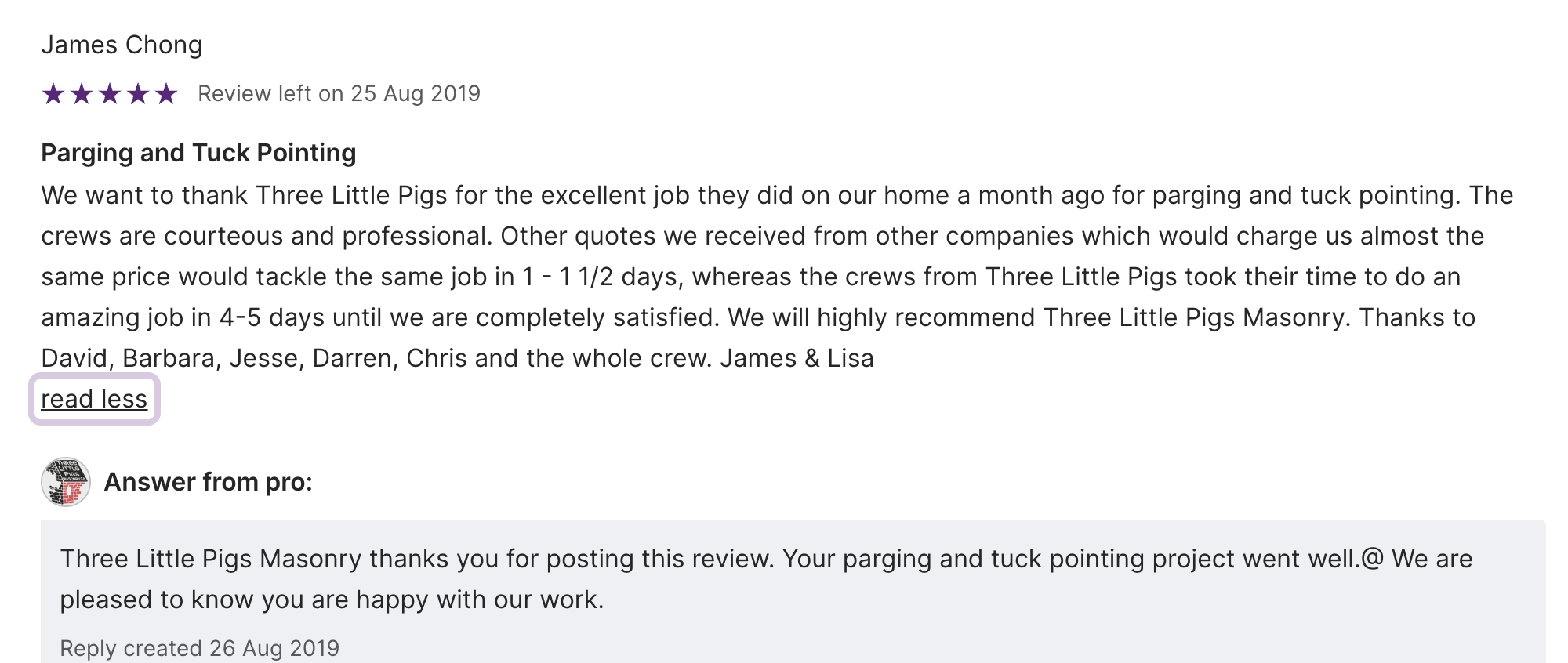Click the "Review left on 25 Aug 2019" date
Screen dimensions: 1568x663
[x=339, y=94]
